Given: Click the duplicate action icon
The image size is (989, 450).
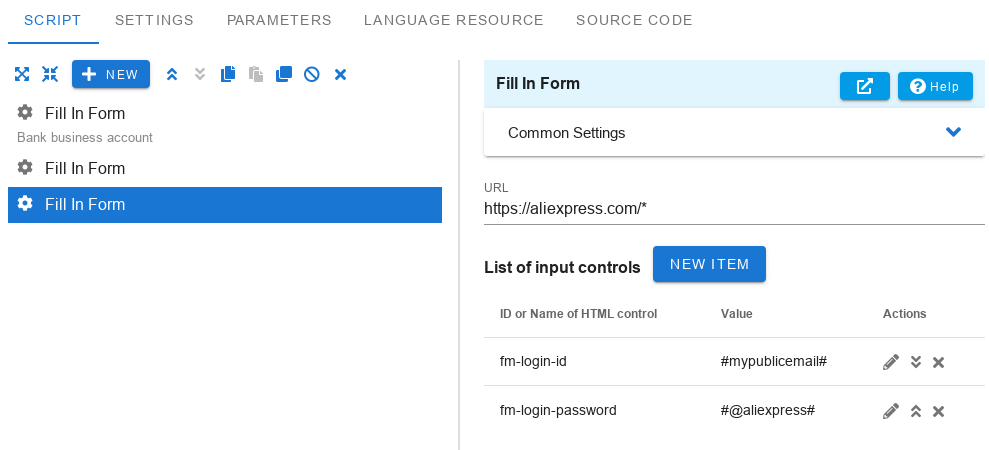Looking at the screenshot, I should coord(284,74).
